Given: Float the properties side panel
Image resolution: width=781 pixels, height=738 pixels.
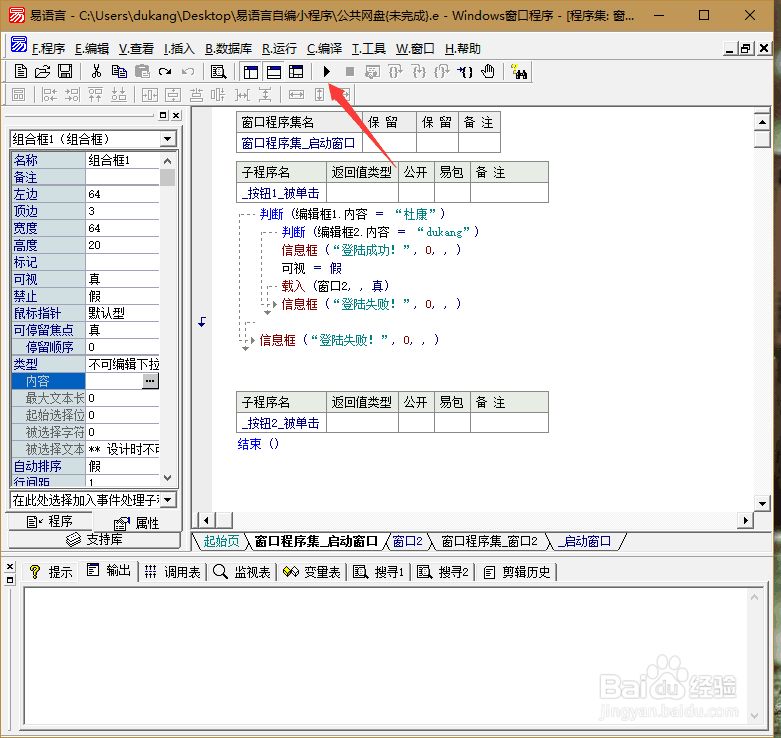Looking at the screenshot, I should (163, 116).
